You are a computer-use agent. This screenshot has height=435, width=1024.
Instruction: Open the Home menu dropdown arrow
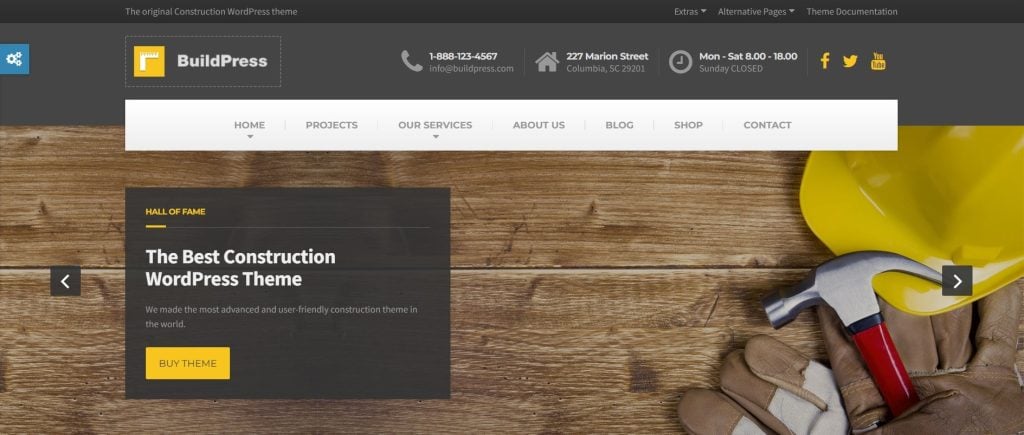coord(249,137)
